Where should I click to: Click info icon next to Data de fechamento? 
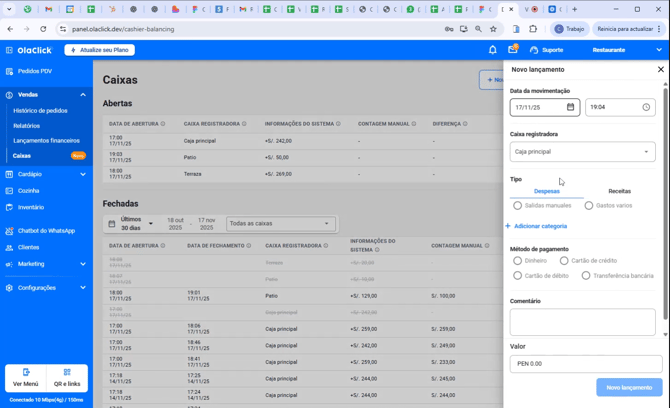click(x=249, y=246)
